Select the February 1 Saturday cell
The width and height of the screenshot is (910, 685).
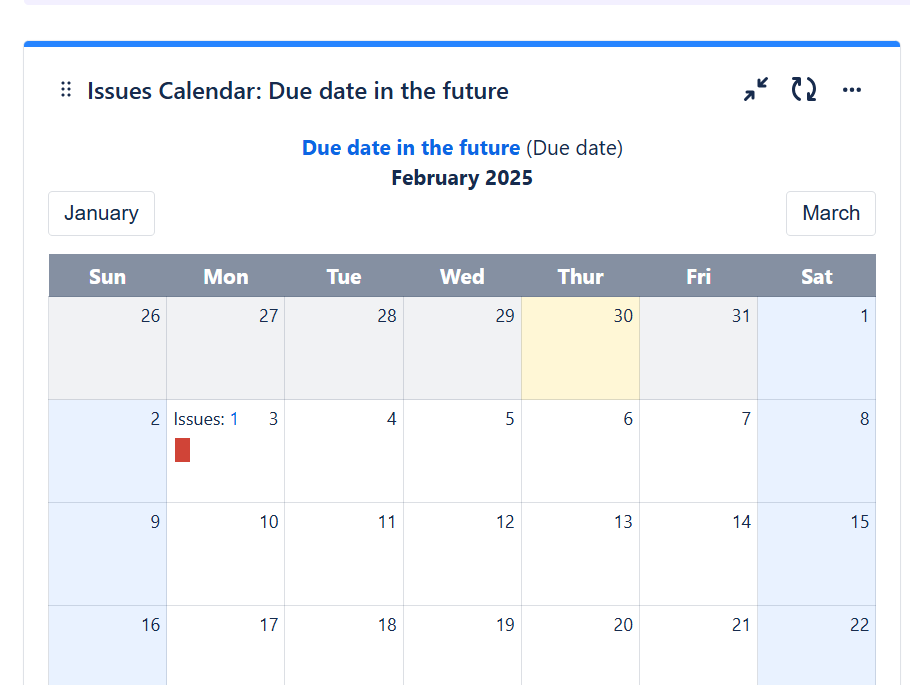pos(816,348)
